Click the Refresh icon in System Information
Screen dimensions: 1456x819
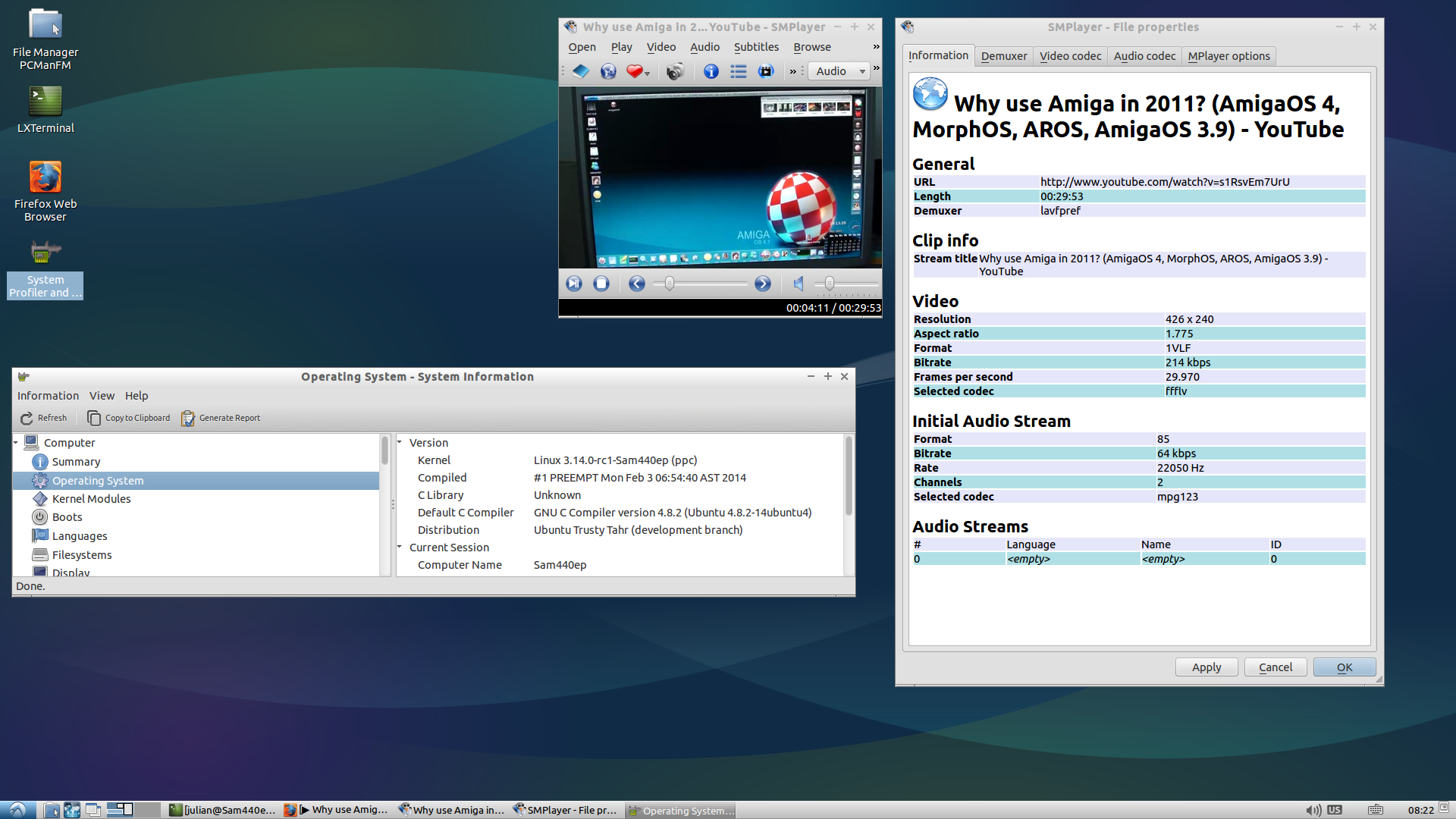[27, 418]
